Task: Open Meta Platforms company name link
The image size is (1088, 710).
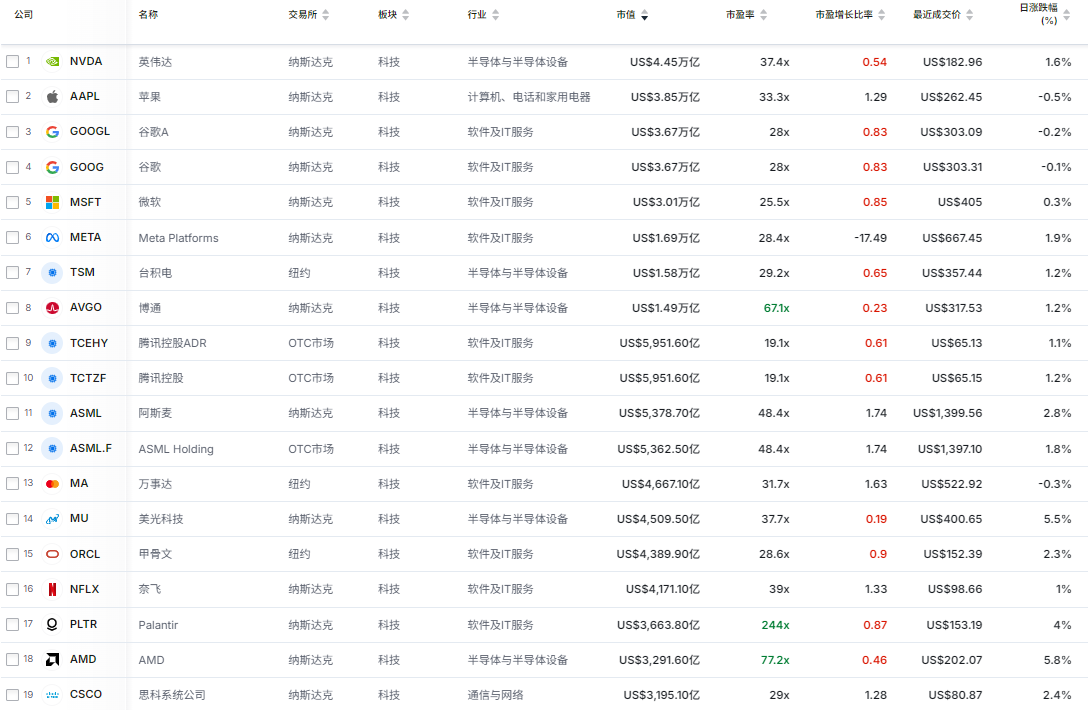Action: pos(178,238)
